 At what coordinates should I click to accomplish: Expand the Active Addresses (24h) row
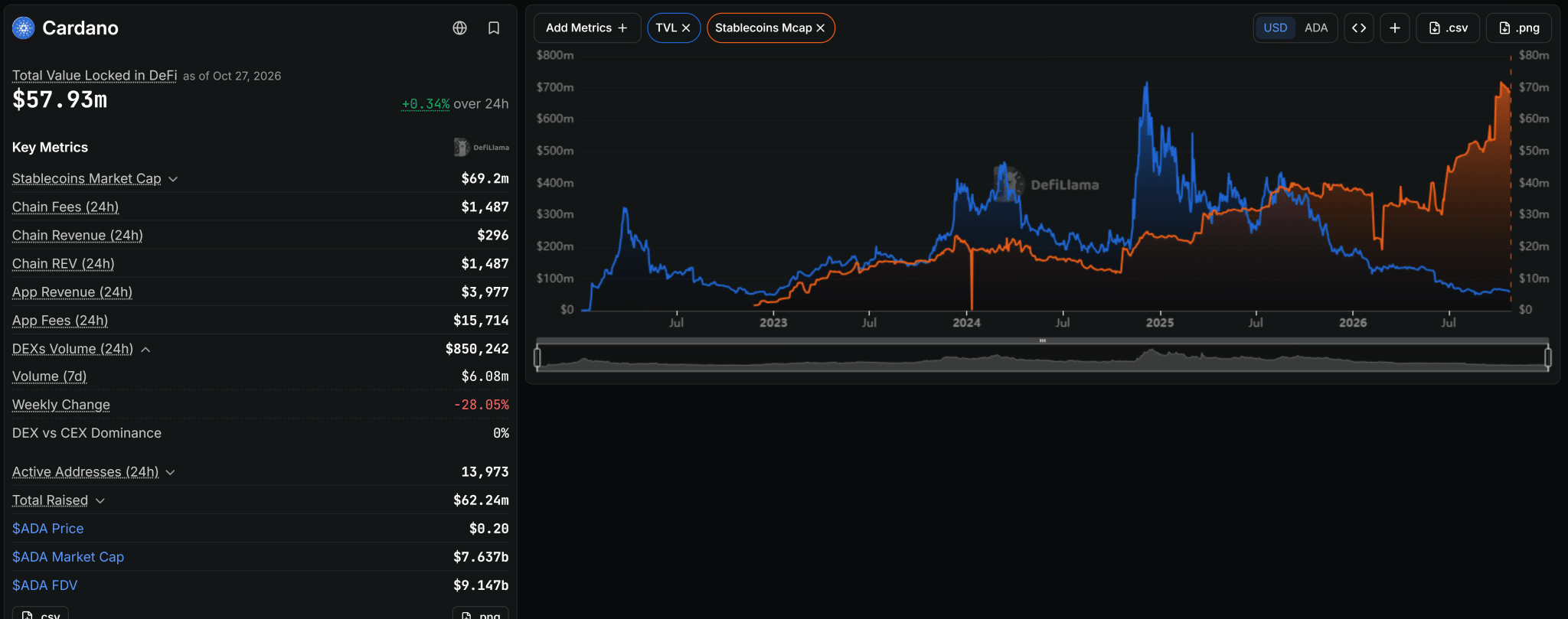170,473
